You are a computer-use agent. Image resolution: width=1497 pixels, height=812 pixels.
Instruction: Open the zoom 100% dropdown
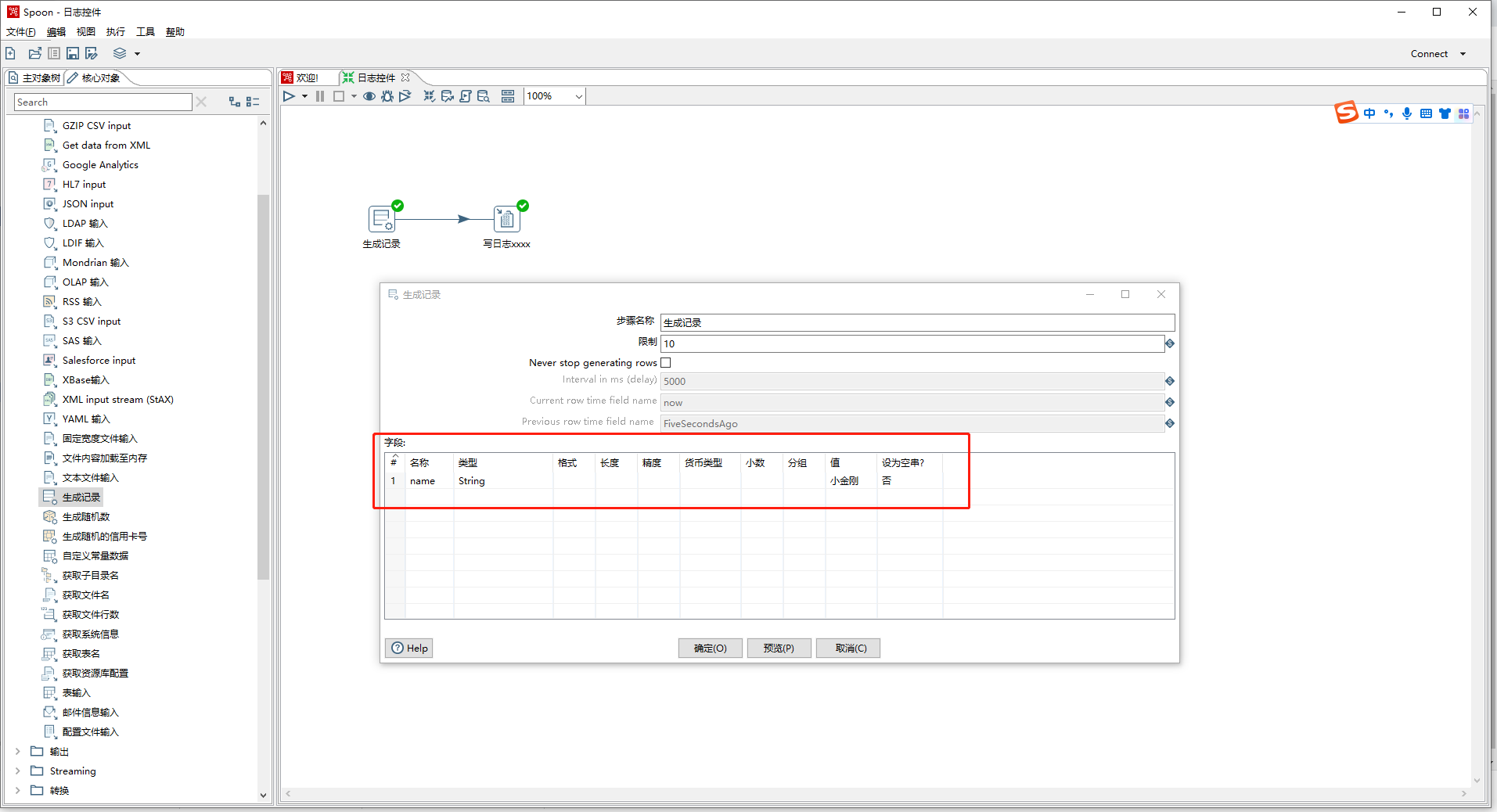click(578, 96)
